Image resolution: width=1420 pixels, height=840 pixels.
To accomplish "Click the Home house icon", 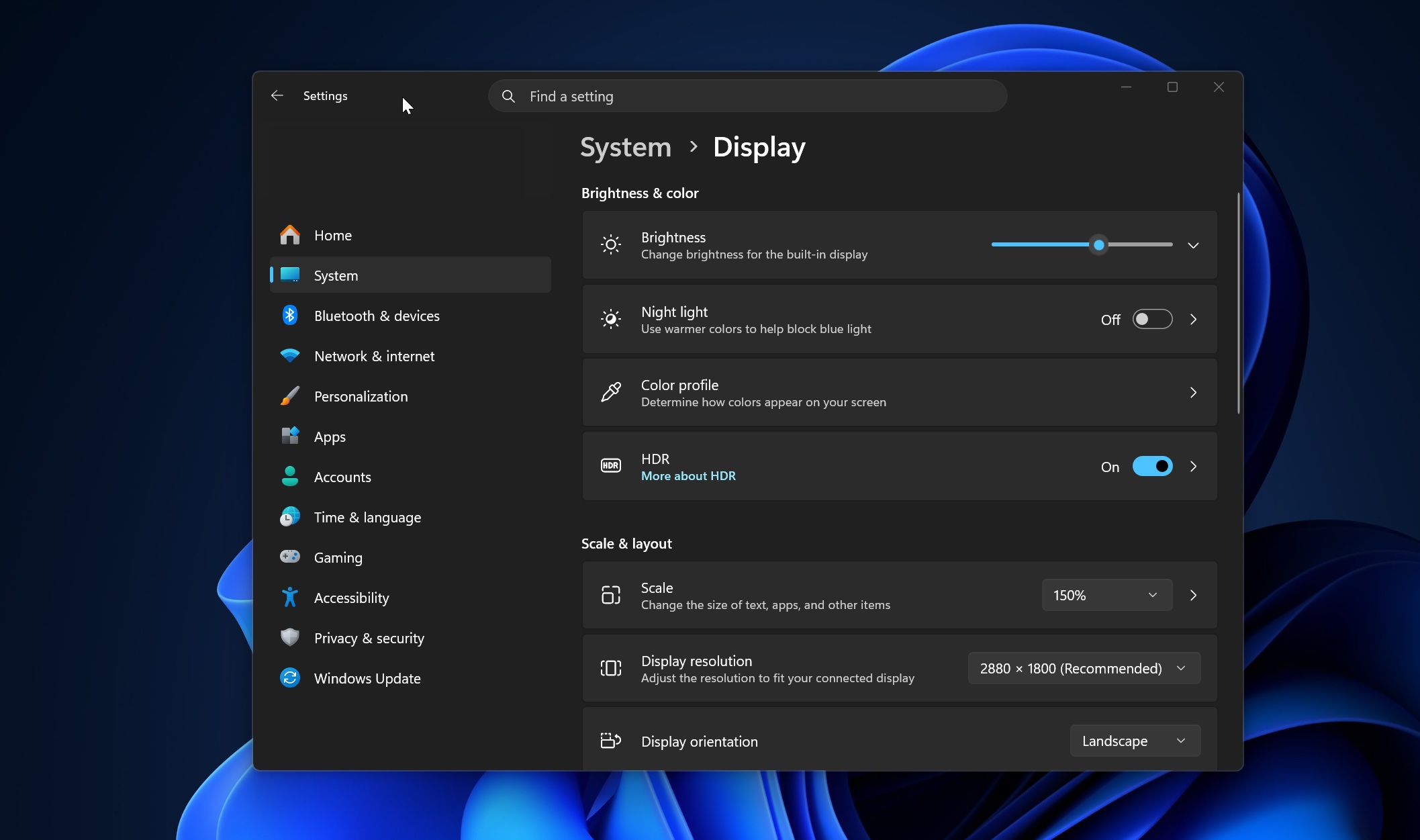I will [x=290, y=235].
